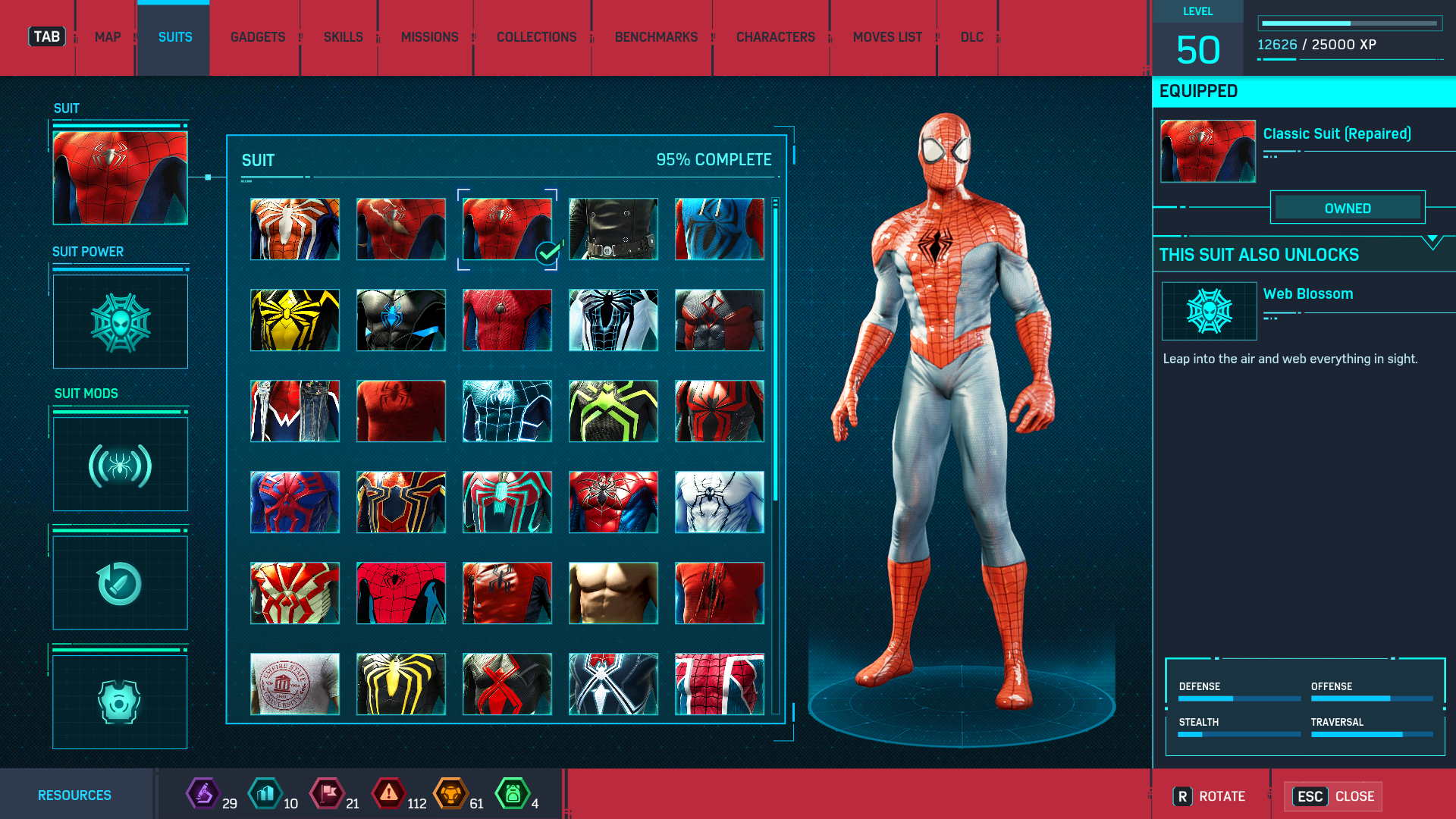Screen dimensions: 1456x819
Task: Select the Empire State University shirt suit thumbnail
Action: (295, 683)
